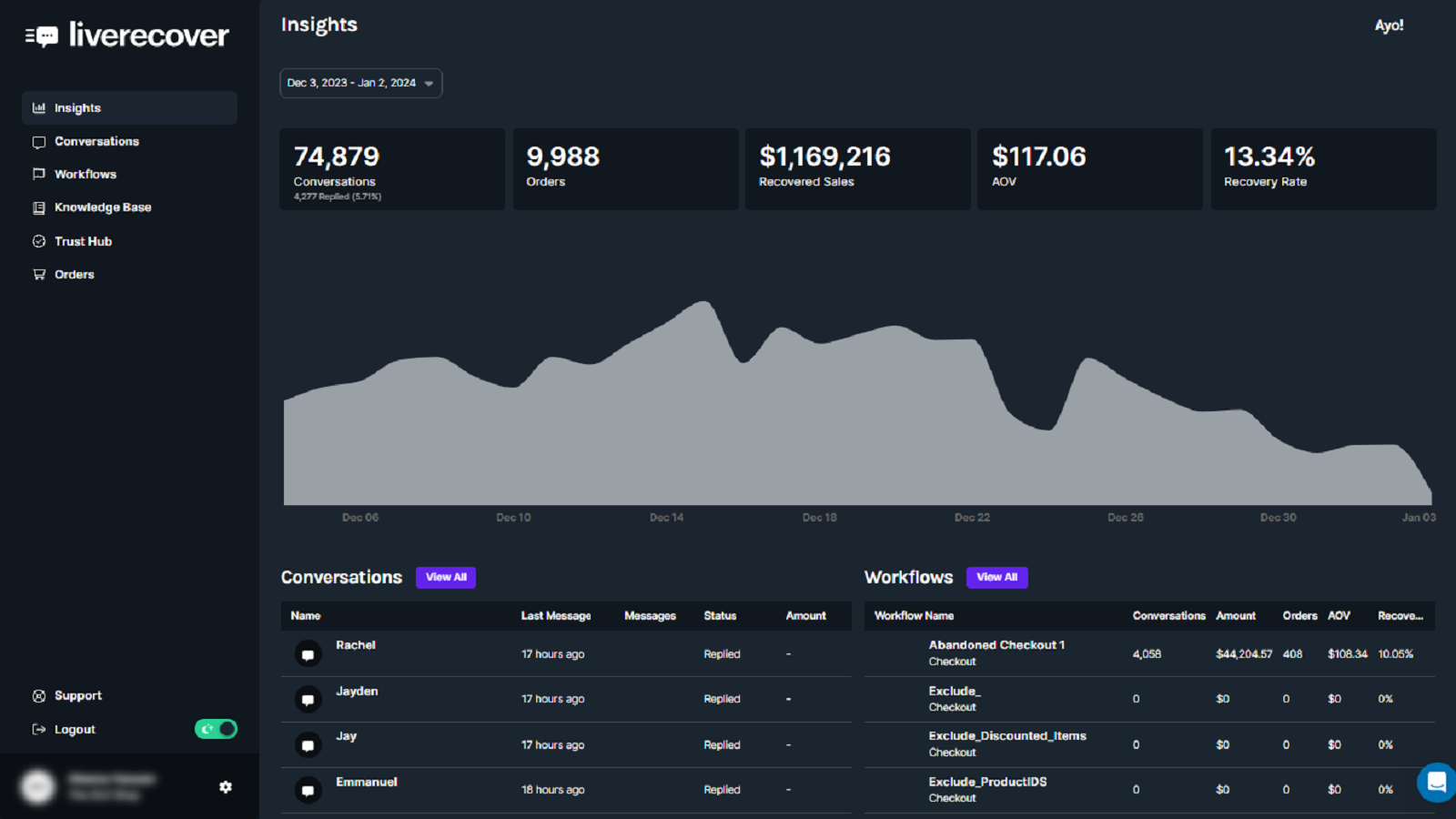This screenshot has height=819, width=1456.
Task: View all conversations
Action: (446, 577)
